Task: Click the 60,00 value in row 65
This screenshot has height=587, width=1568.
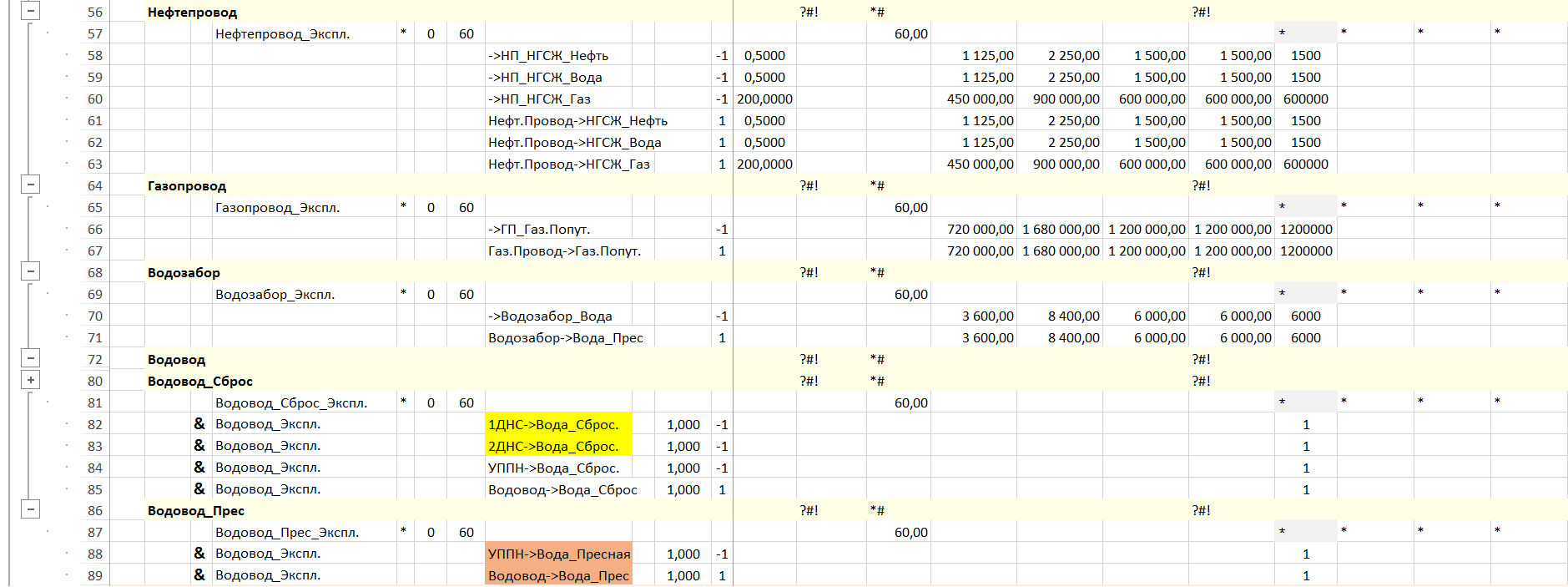Action: tap(910, 207)
